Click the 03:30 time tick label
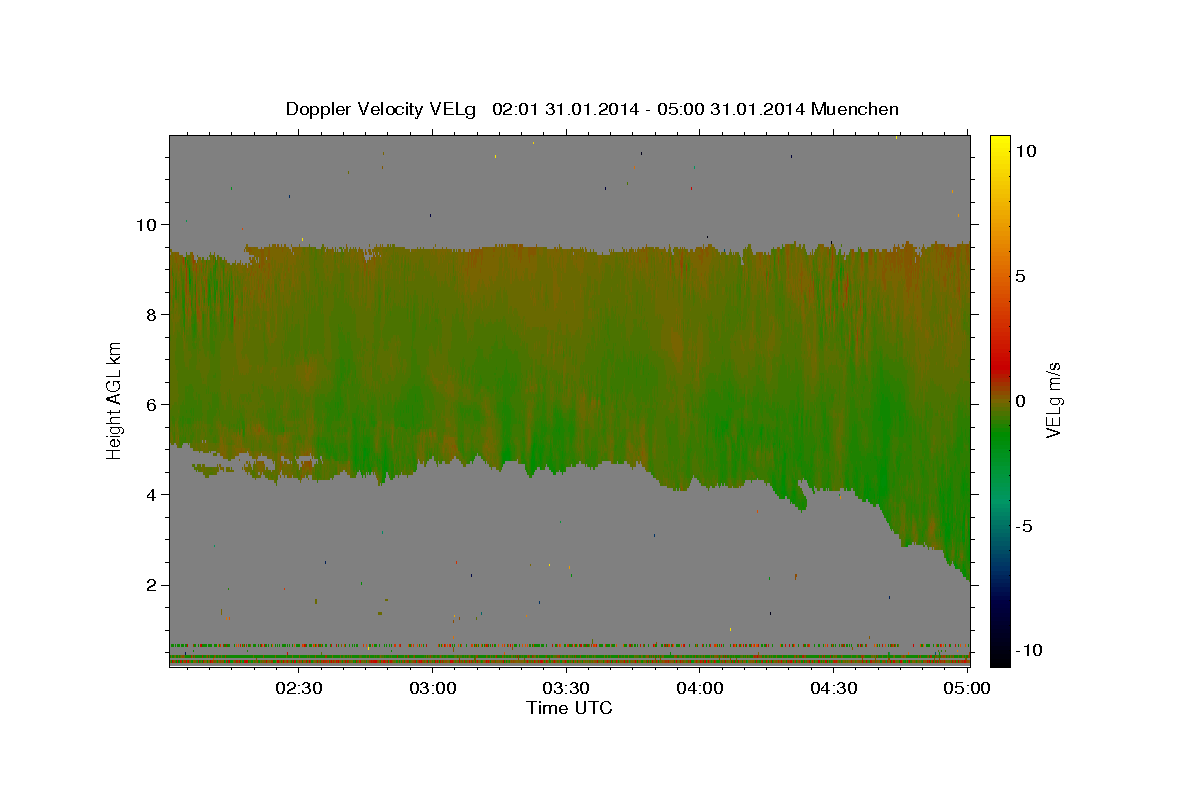This screenshot has height=800, width=1200. pos(567,688)
